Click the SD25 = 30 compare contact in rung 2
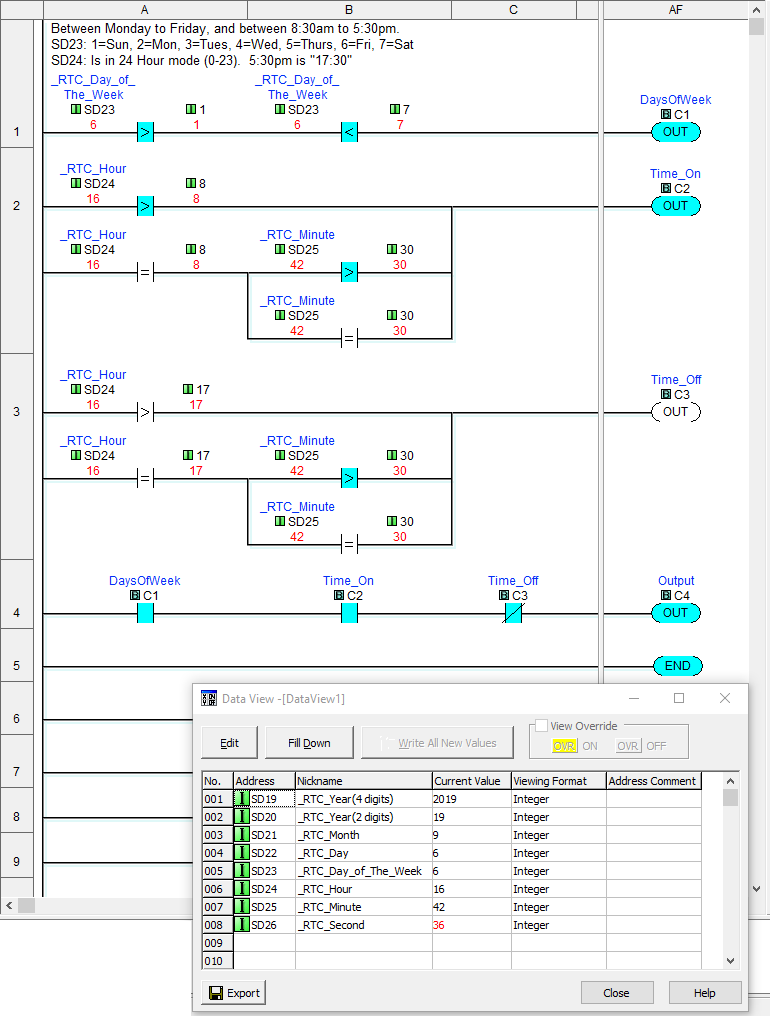Viewport: 770px width, 1026px height. click(x=349, y=338)
